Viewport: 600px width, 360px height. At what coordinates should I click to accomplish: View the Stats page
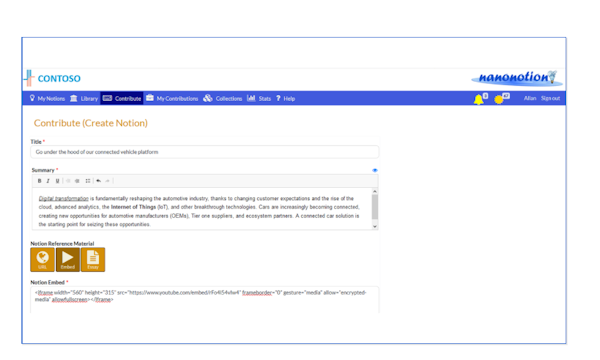click(x=259, y=98)
